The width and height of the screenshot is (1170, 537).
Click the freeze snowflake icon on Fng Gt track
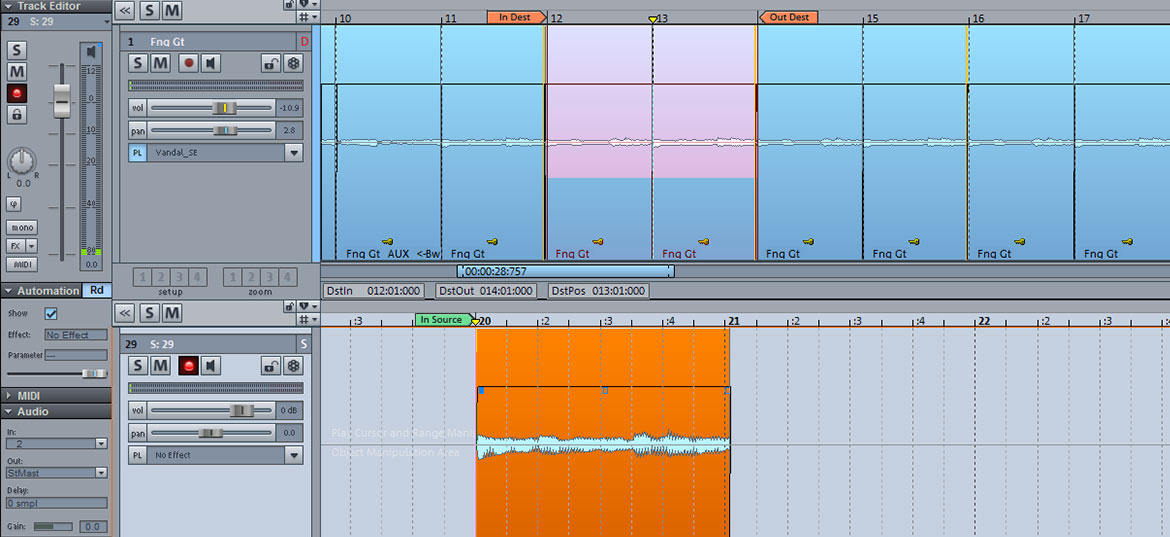pos(294,63)
